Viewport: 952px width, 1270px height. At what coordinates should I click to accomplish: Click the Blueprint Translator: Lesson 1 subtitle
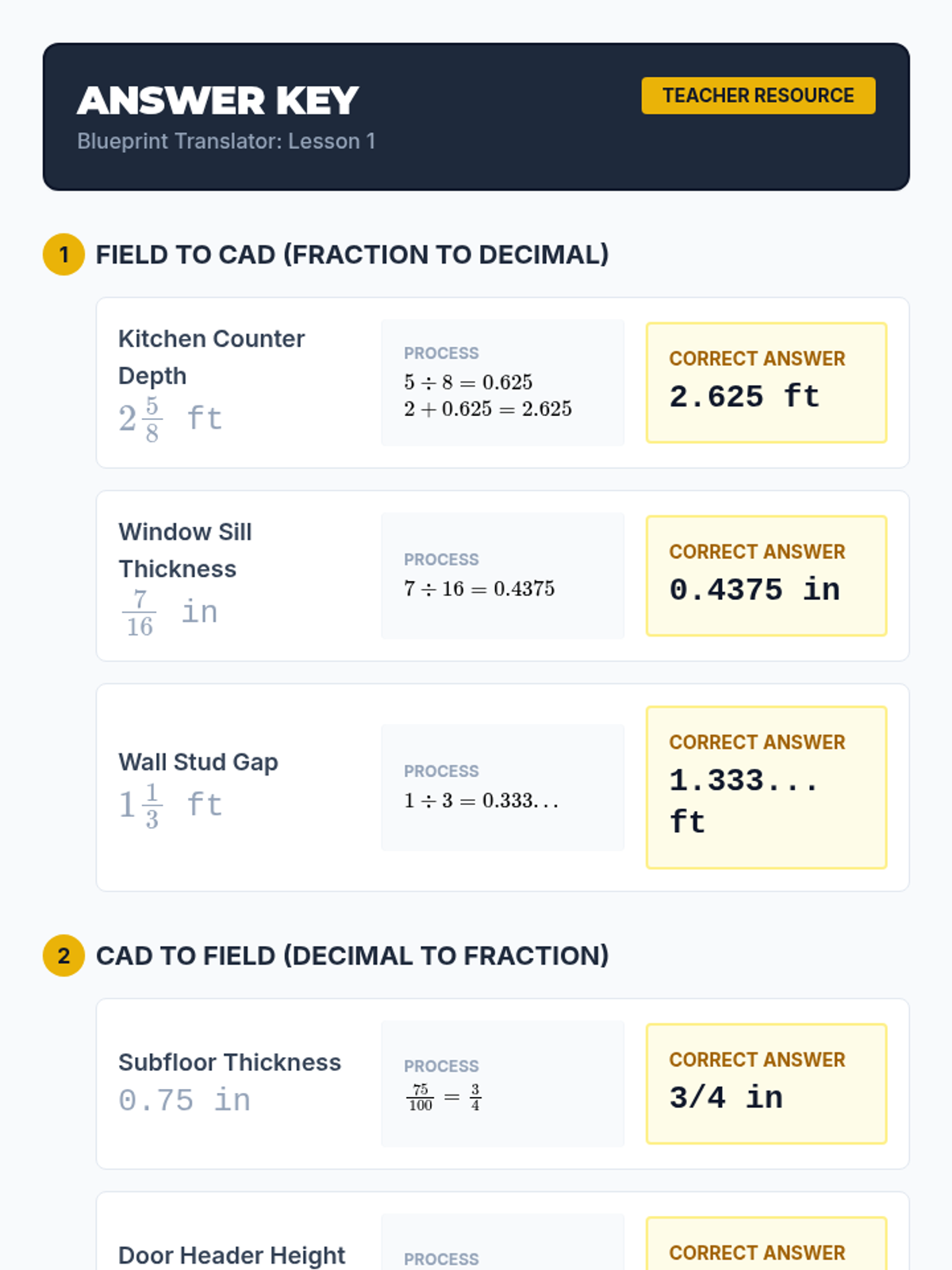226,141
